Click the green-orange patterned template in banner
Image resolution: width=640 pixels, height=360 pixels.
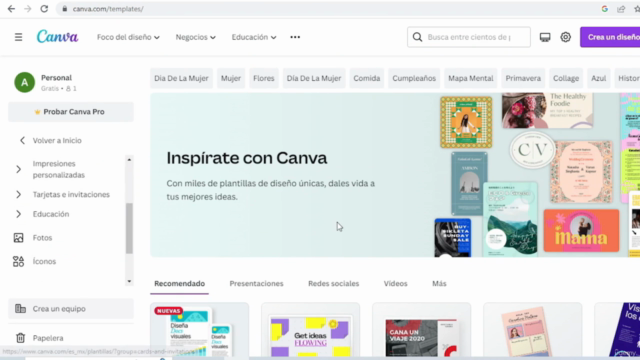pyautogui.click(x=466, y=122)
